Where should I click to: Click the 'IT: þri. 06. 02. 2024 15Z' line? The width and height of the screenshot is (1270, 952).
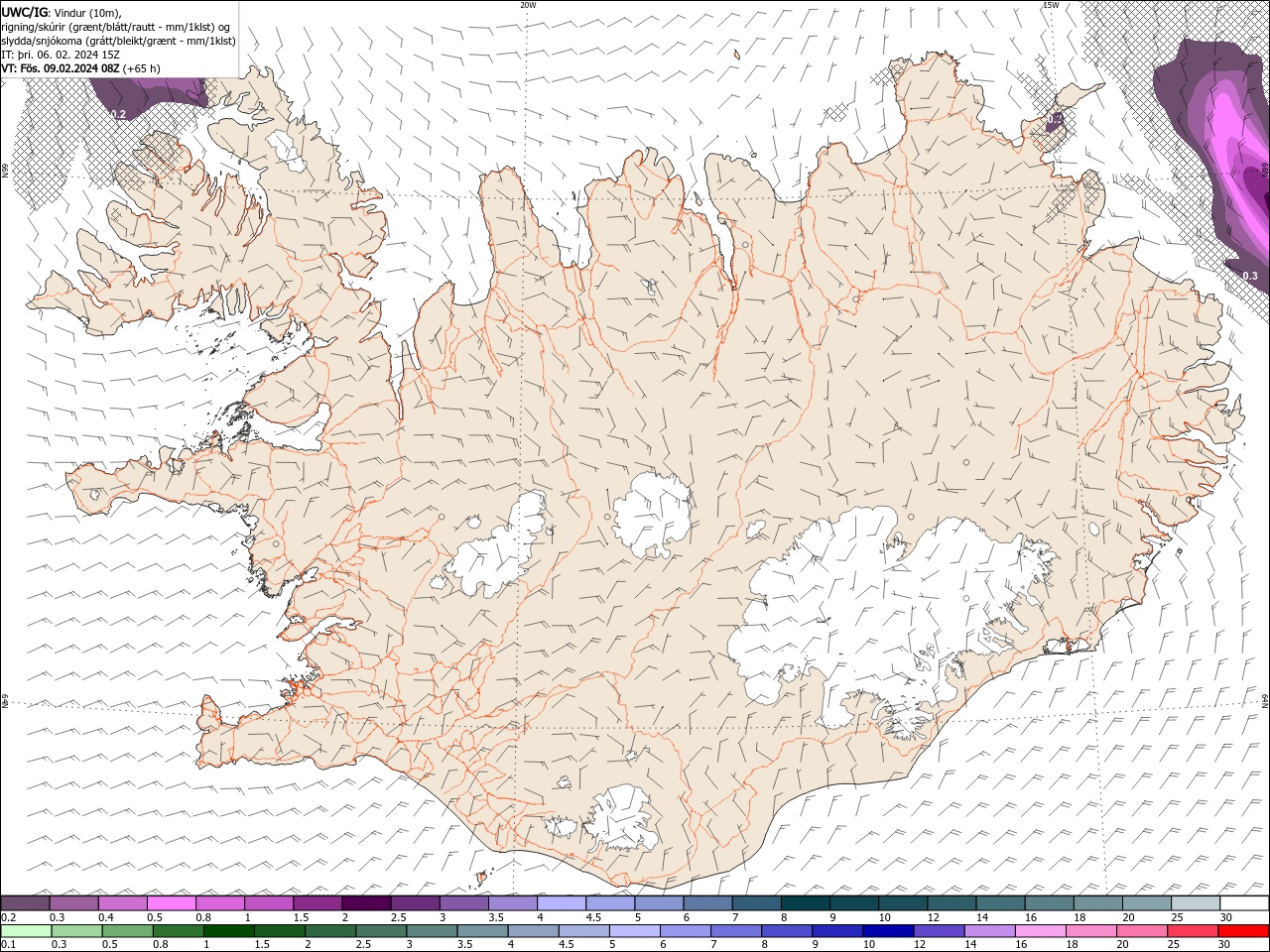[x=62, y=55]
